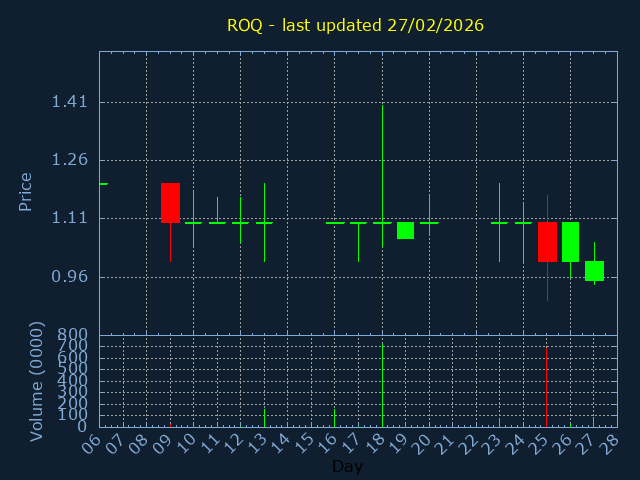Click the red candlestick on day 09

[x=170, y=203]
